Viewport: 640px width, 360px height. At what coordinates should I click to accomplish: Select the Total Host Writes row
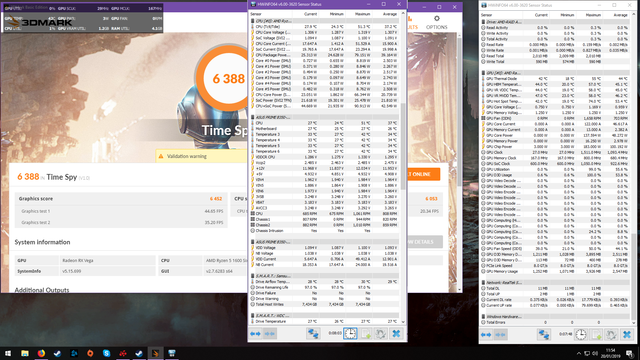325,304
